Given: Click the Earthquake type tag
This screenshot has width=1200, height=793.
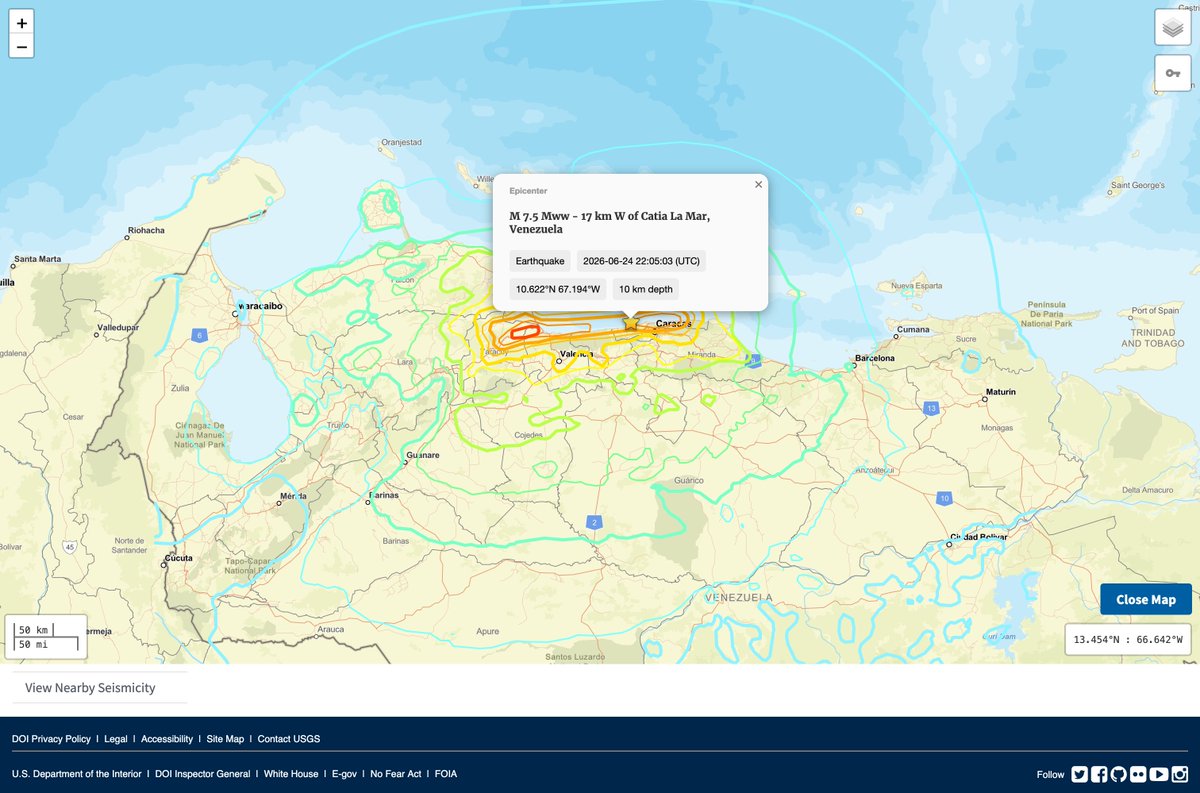Looking at the screenshot, I should click(x=539, y=261).
